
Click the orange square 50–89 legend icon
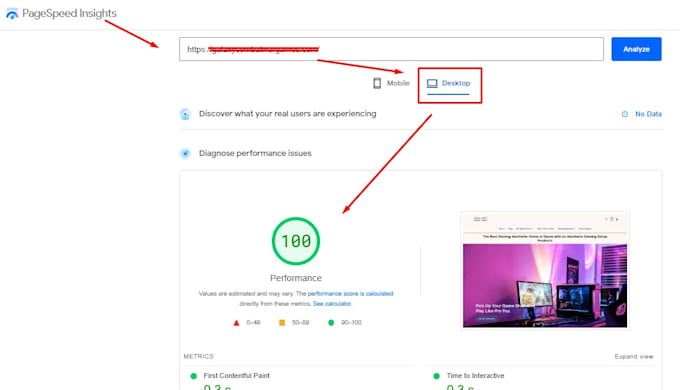click(282, 323)
